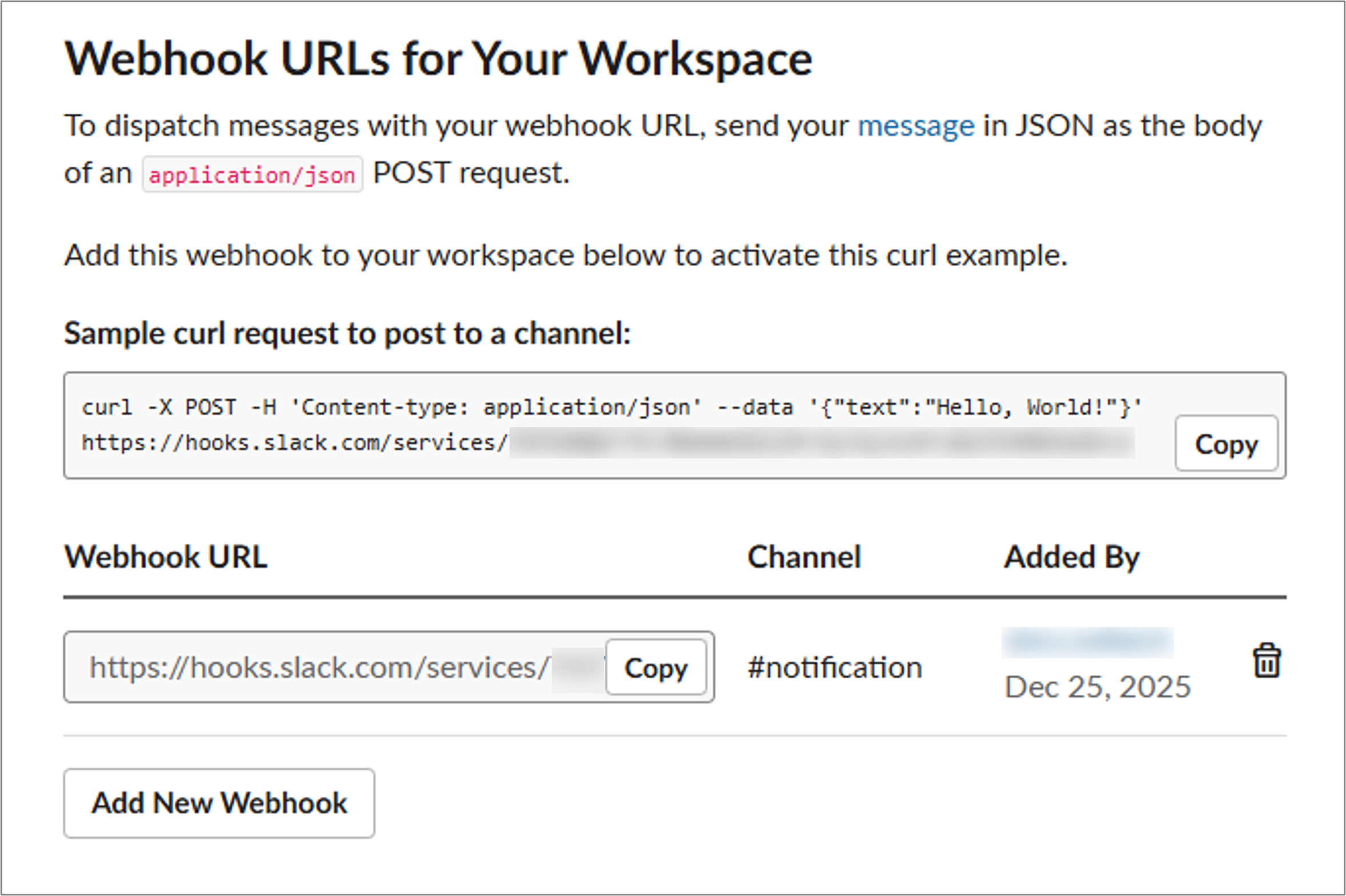The image size is (1346, 896).
Task: Click Add New Webhook button
Action: point(219,803)
